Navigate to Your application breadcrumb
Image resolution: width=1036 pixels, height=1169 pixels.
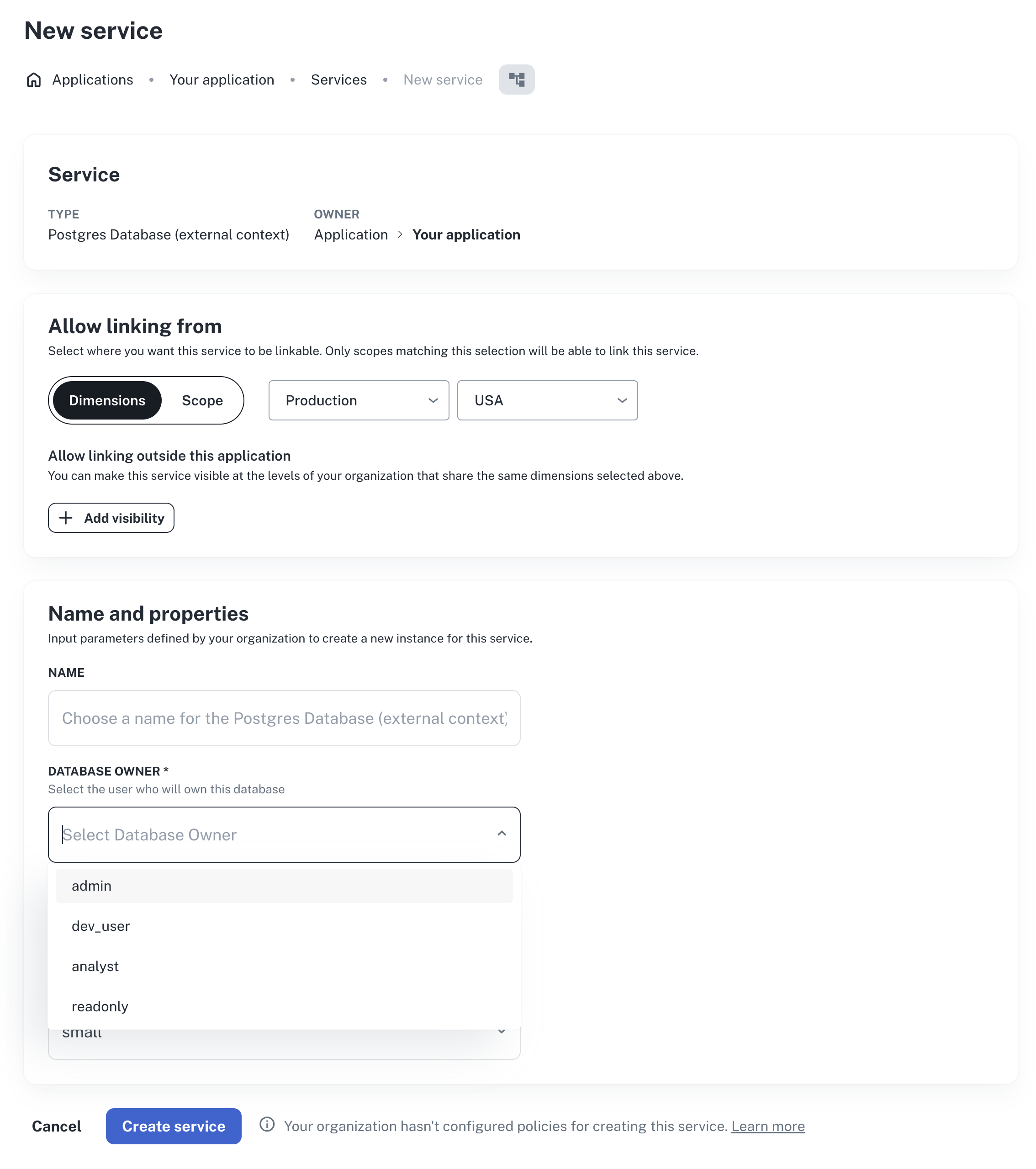(221, 80)
